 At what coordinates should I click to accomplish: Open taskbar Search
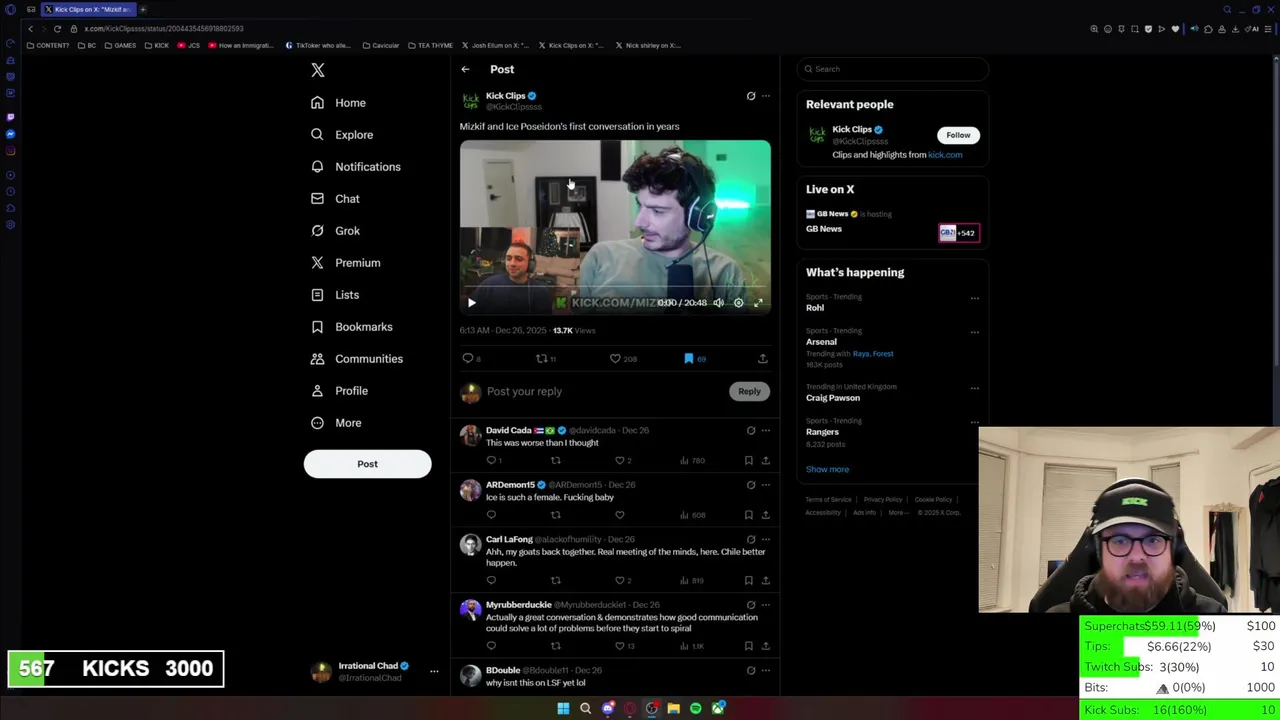tap(585, 708)
